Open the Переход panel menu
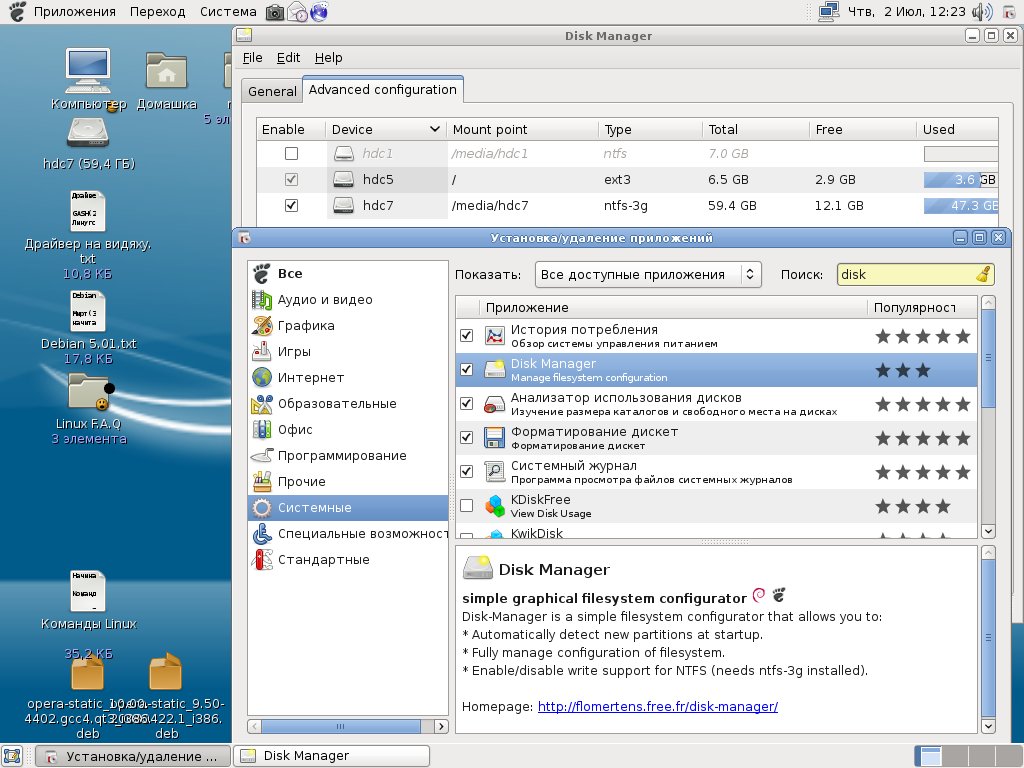 click(x=157, y=12)
